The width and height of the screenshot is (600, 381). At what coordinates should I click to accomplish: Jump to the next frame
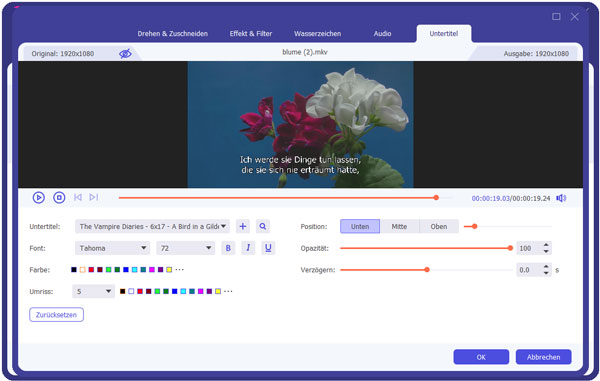click(x=94, y=197)
